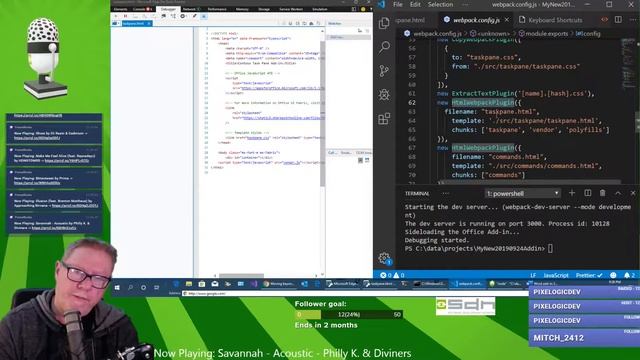Switch to the Performance tab in DevTools
This screenshot has width=640, height=360.
pyautogui.click(x=217, y=9)
